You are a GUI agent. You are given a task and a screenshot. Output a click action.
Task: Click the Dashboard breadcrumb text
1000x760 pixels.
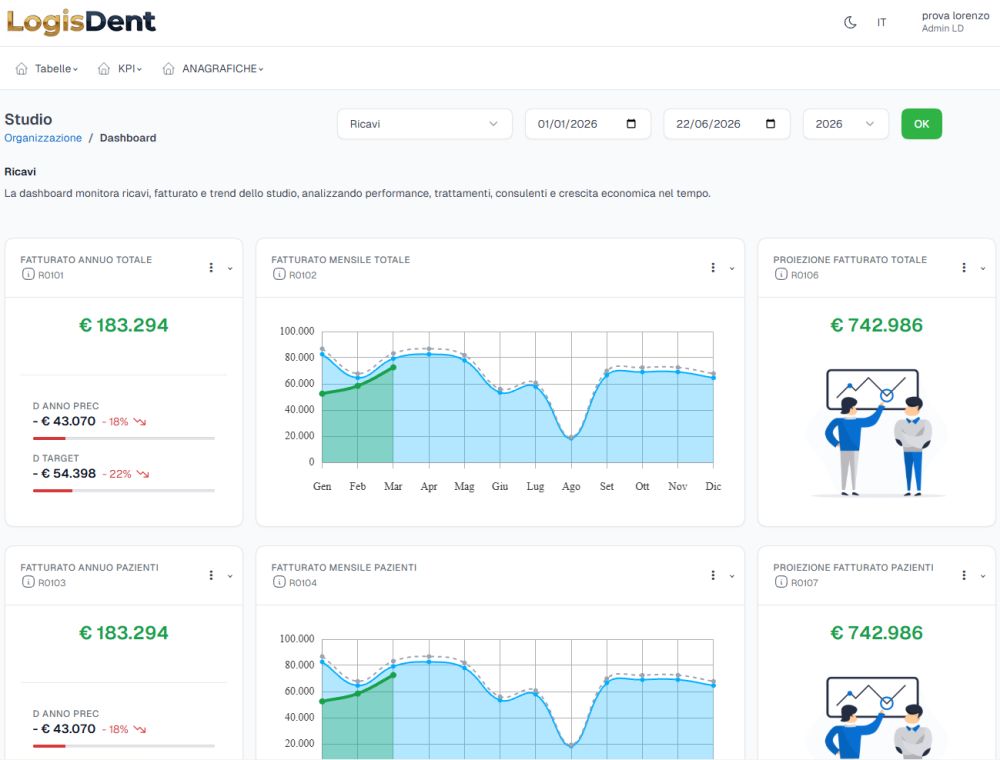(x=128, y=138)
